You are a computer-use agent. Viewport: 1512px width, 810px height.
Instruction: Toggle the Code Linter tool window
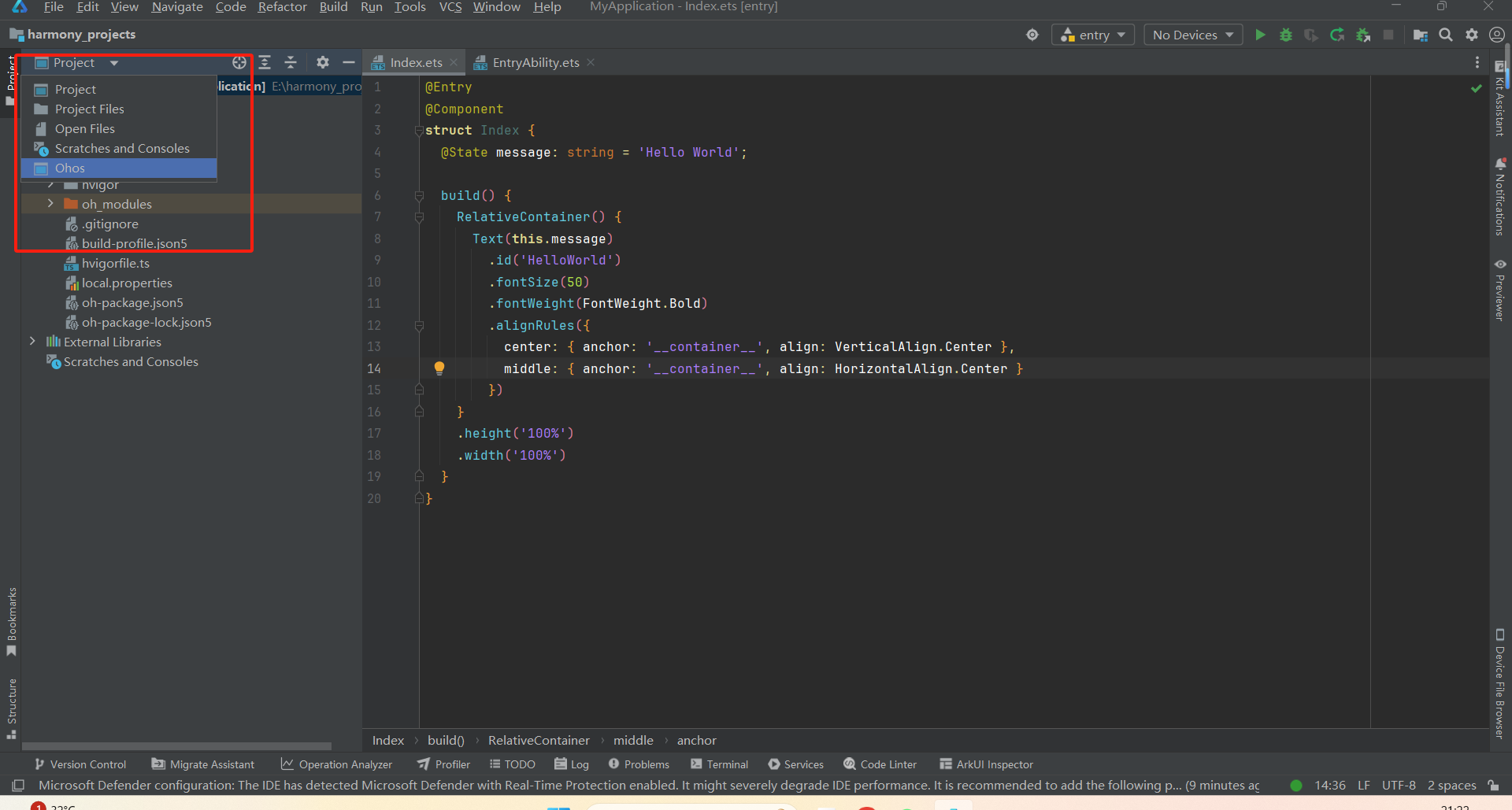(x=880, y=764)
